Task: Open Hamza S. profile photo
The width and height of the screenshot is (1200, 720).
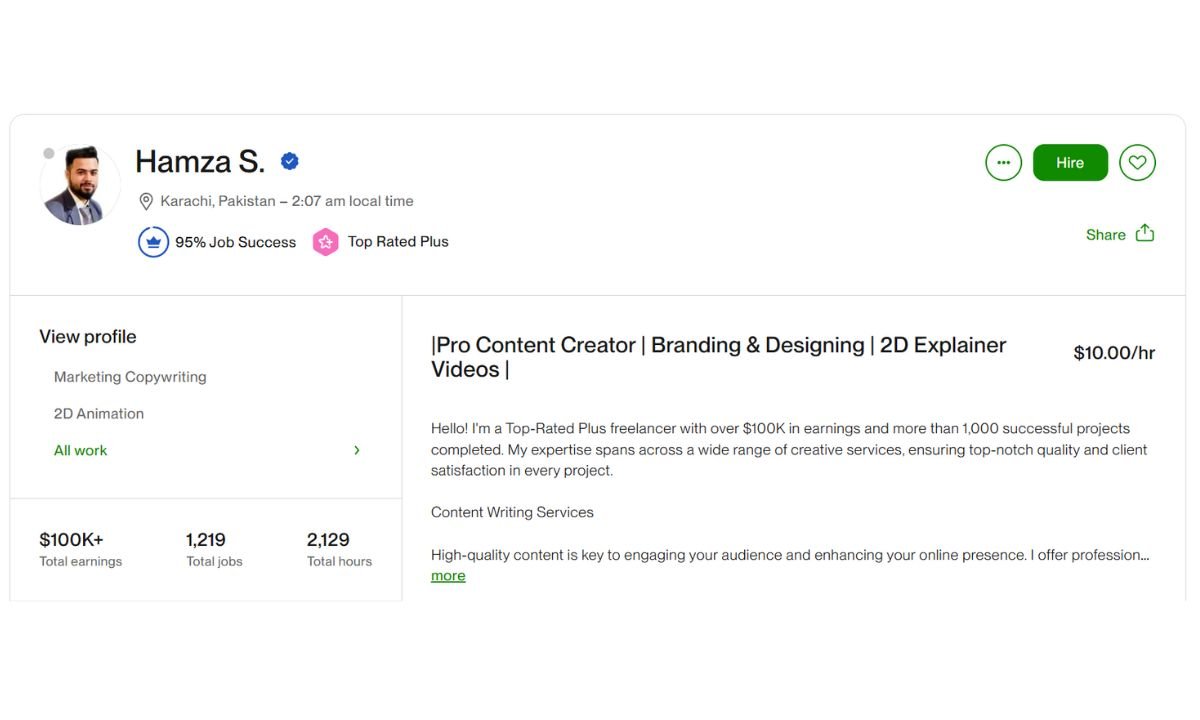Action: click(x=80, y=186)
